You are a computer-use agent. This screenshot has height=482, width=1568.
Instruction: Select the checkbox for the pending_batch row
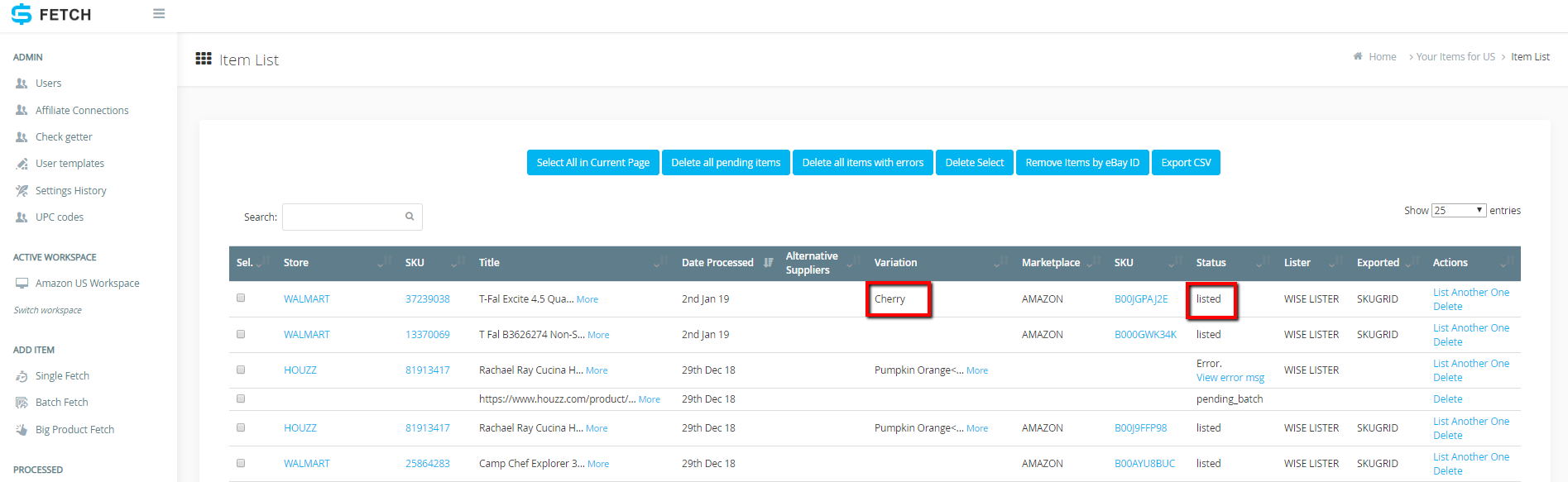(x=241, y=398)
